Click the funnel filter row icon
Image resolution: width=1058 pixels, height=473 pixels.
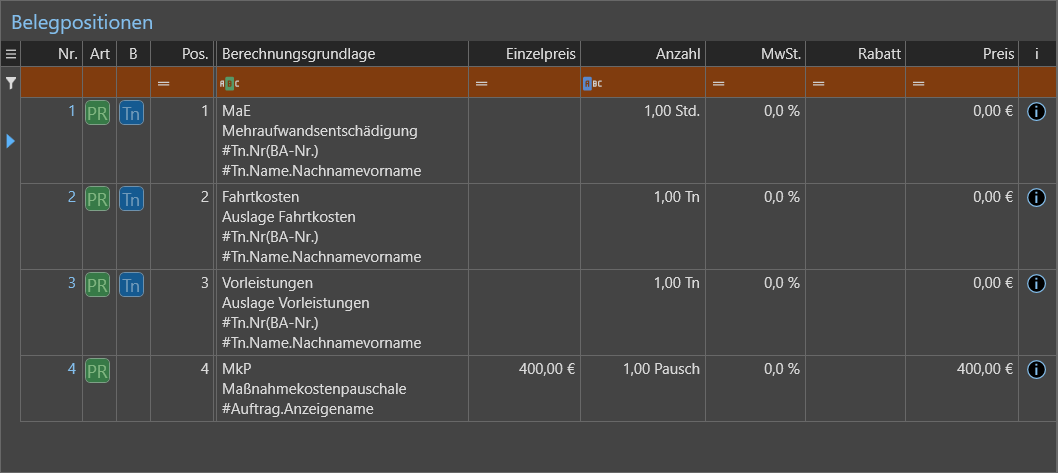pyautogui.click(x=10, y=83)
